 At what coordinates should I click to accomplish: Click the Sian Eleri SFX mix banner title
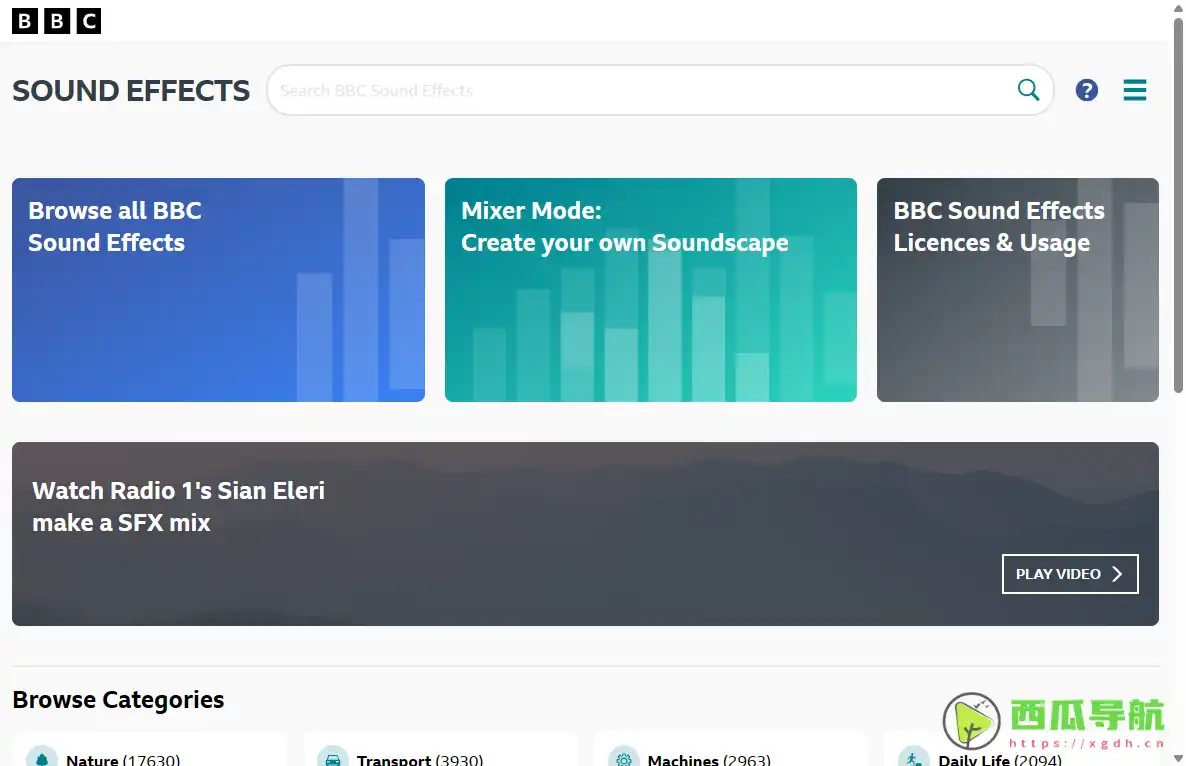179,507
